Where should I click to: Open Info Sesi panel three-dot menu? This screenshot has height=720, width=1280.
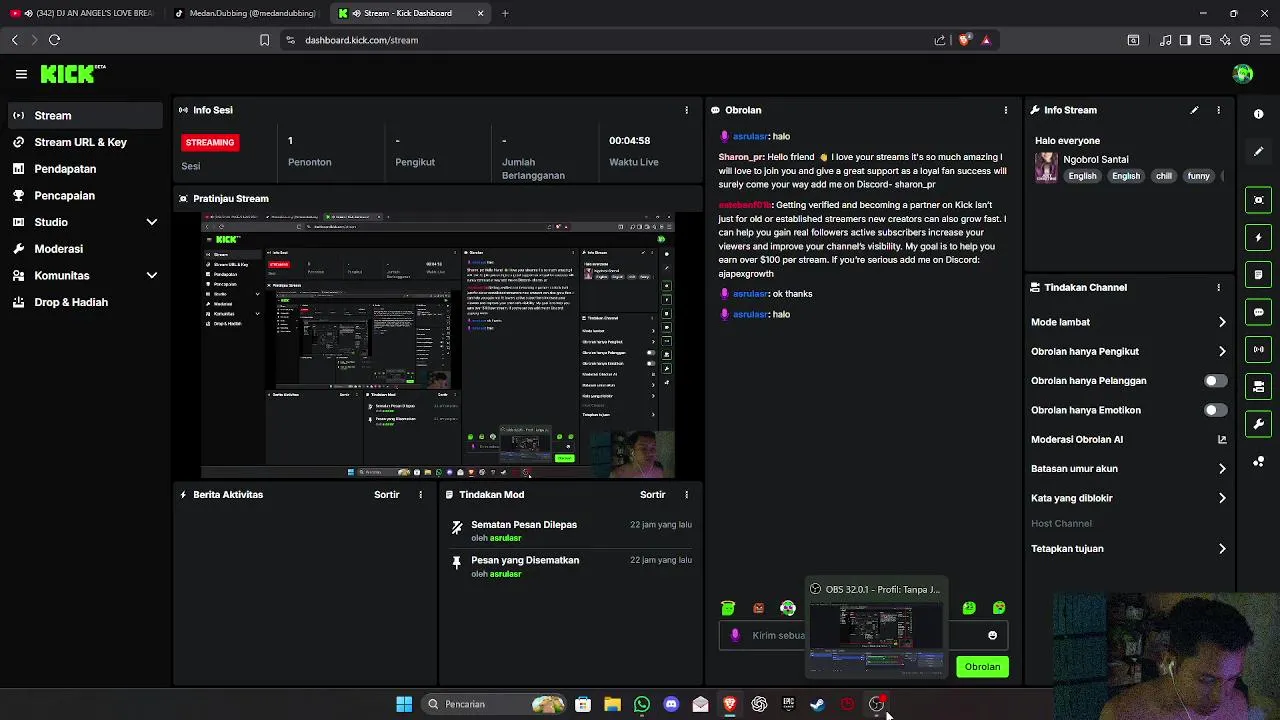point(686,110)
